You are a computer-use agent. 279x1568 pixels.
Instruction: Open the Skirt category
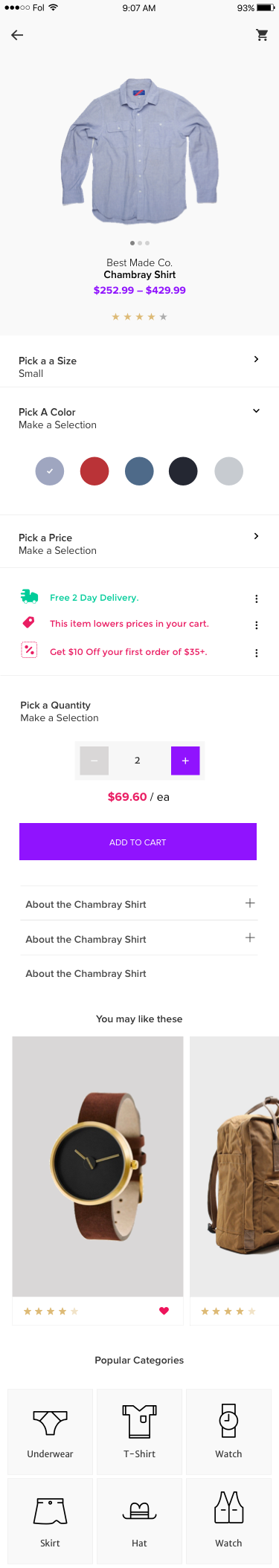point(51,1521)
